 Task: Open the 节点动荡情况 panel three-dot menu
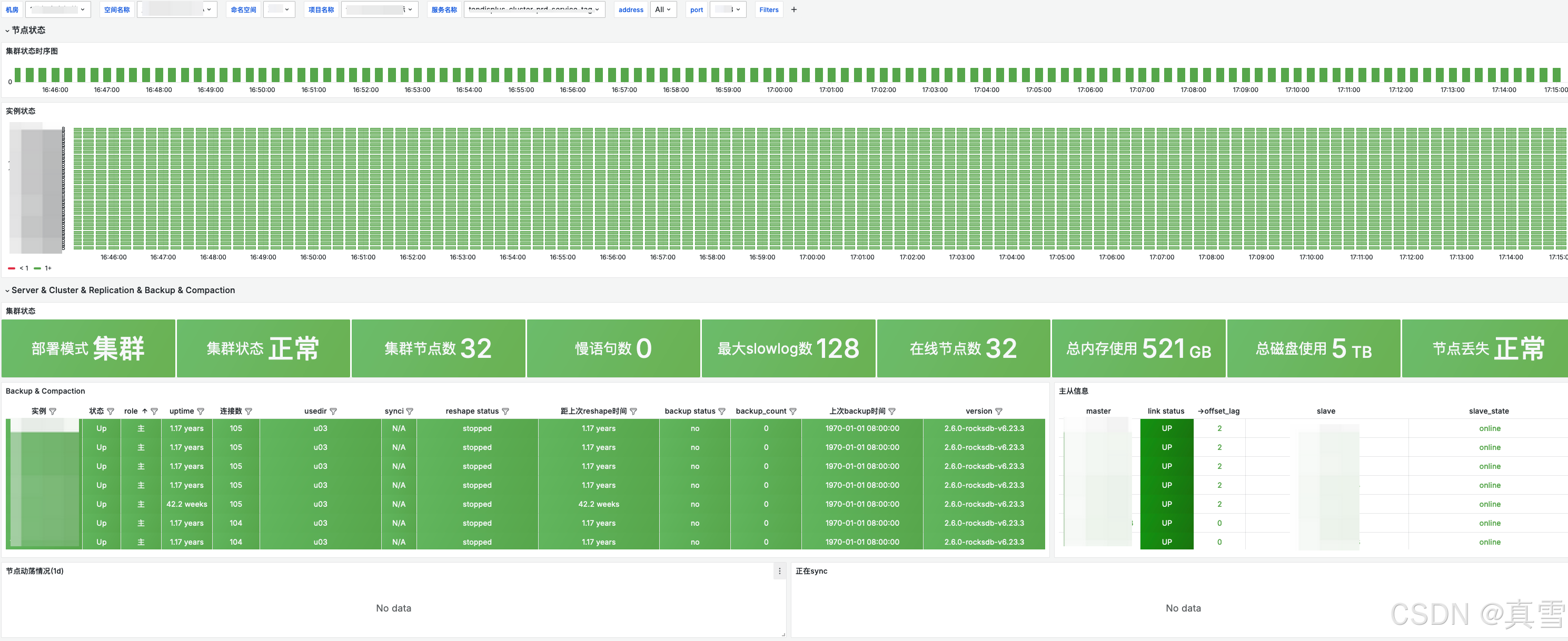[x=779, y=571]
